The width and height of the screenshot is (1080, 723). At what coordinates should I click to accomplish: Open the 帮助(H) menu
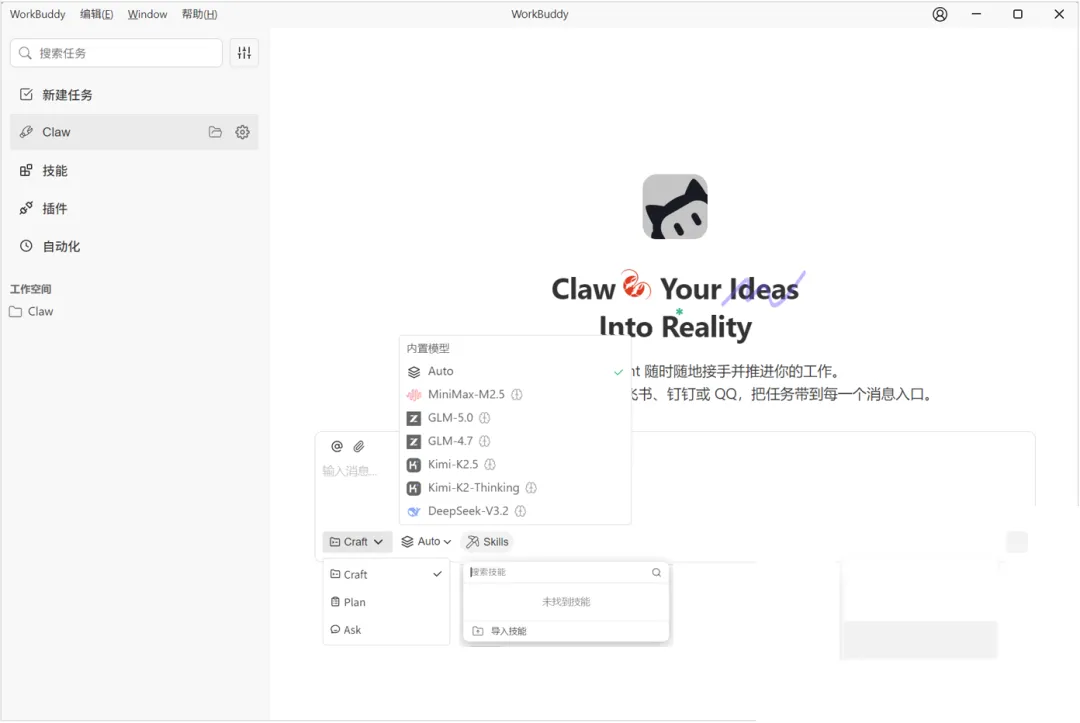click(x=200, y=14)
